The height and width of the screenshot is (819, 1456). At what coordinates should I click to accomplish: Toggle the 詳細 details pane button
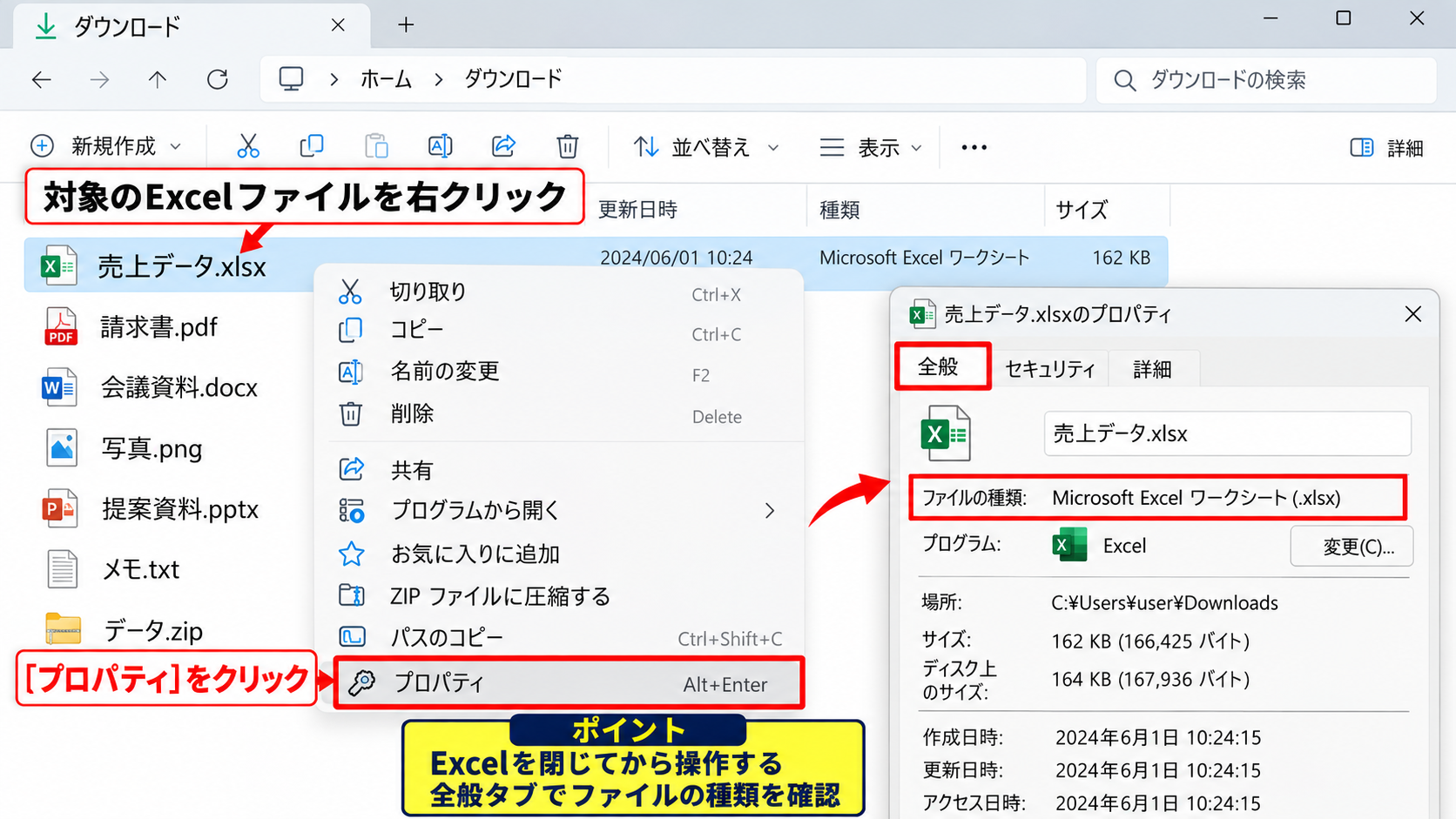click(x=1387, y=148)
